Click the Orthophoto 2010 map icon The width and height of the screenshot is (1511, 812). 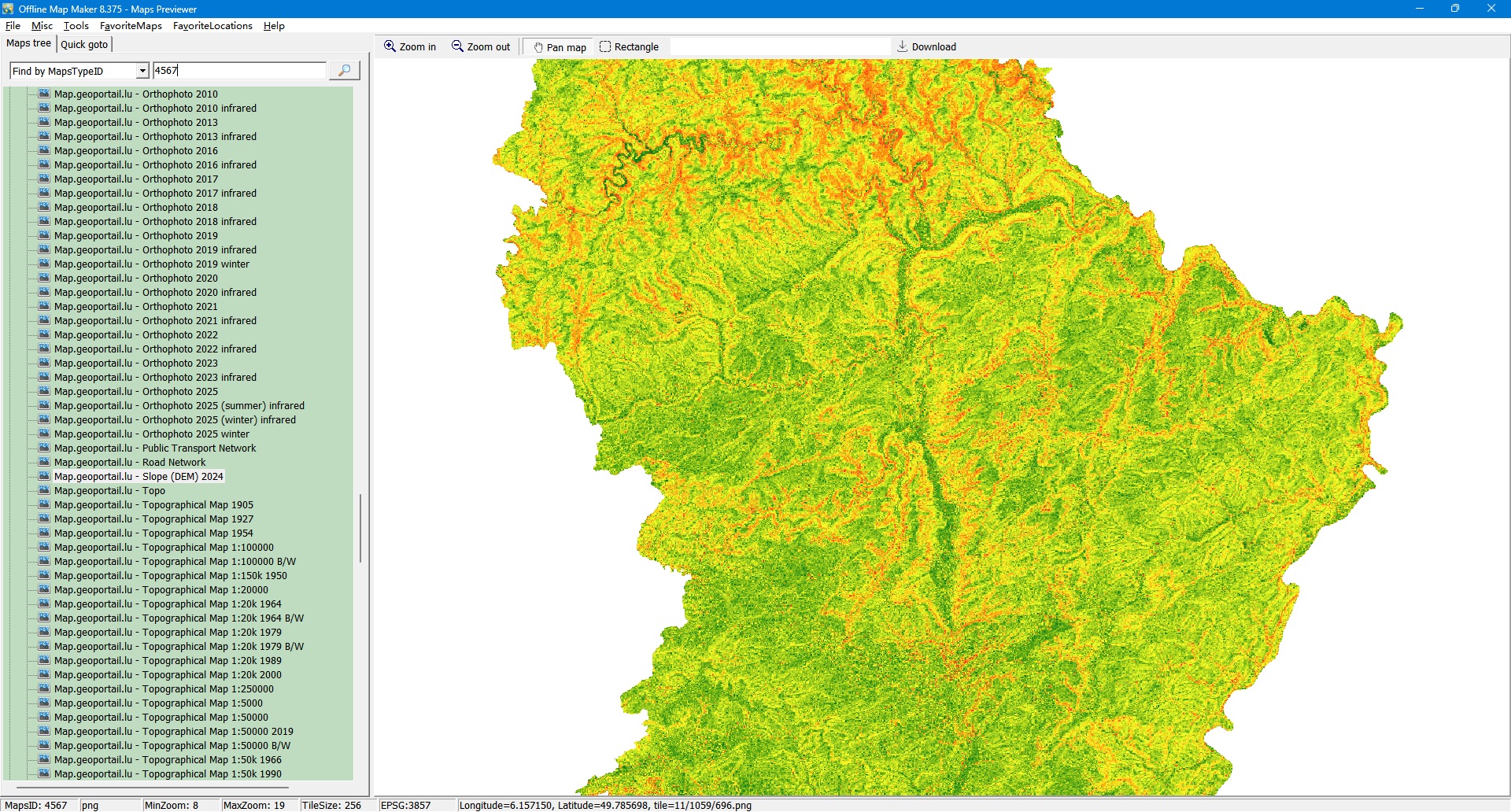[45, 94]
